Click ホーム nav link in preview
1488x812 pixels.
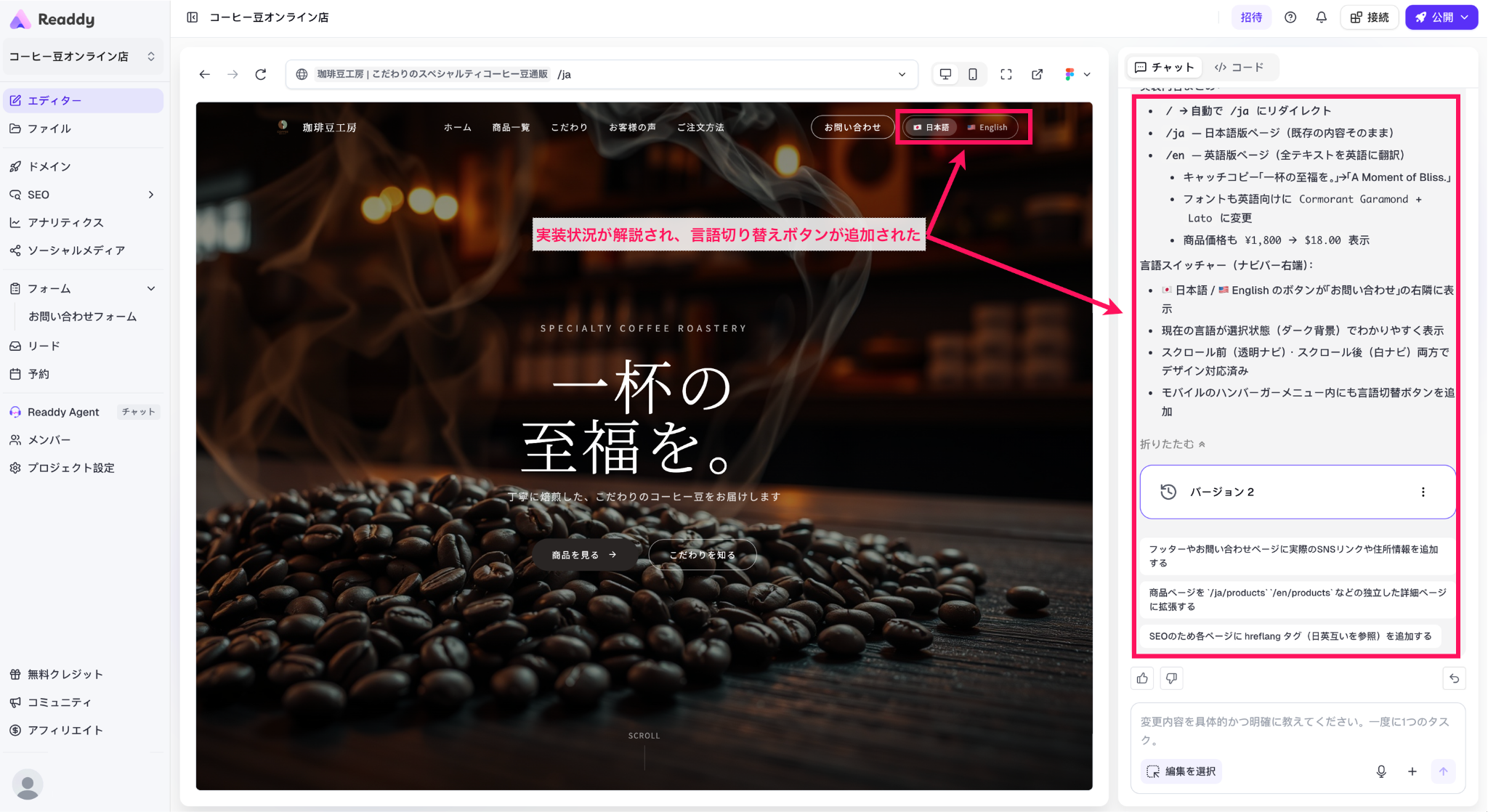tap(458, 127)
